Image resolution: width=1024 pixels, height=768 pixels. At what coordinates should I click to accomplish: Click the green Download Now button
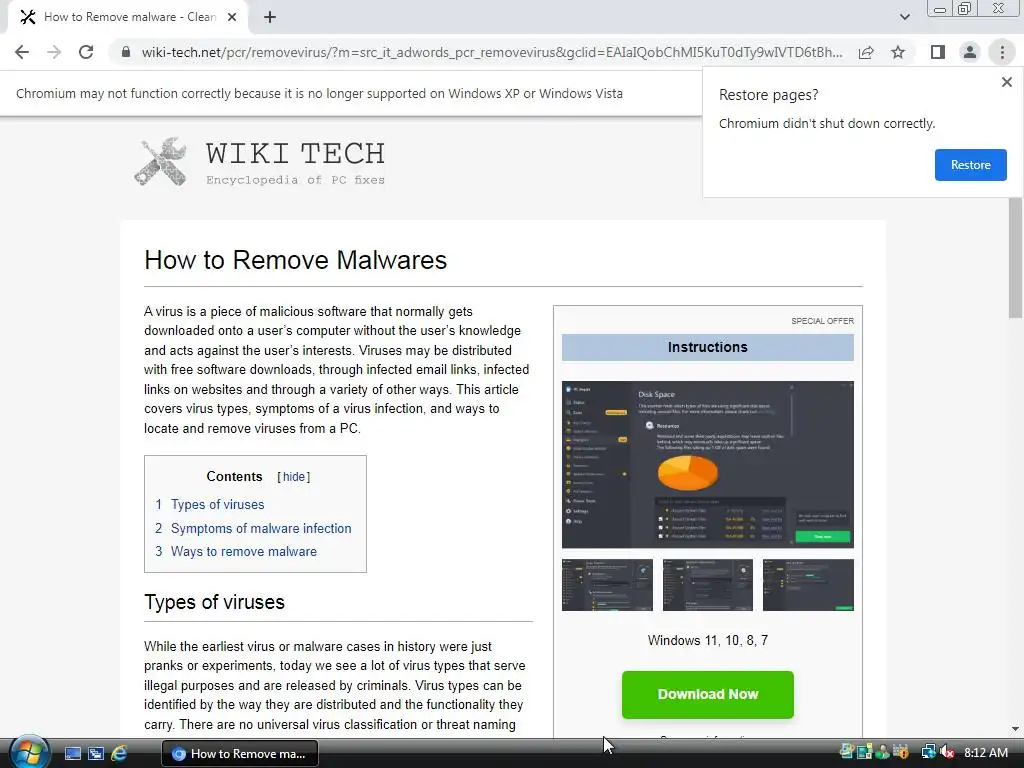click(708, 694)
